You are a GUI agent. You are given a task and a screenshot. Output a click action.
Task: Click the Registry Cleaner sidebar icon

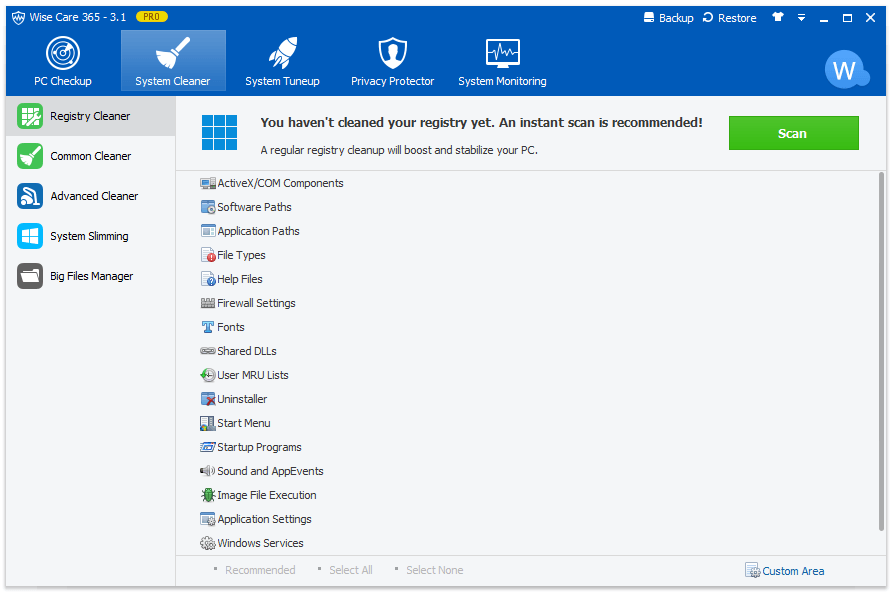point(30,116)
